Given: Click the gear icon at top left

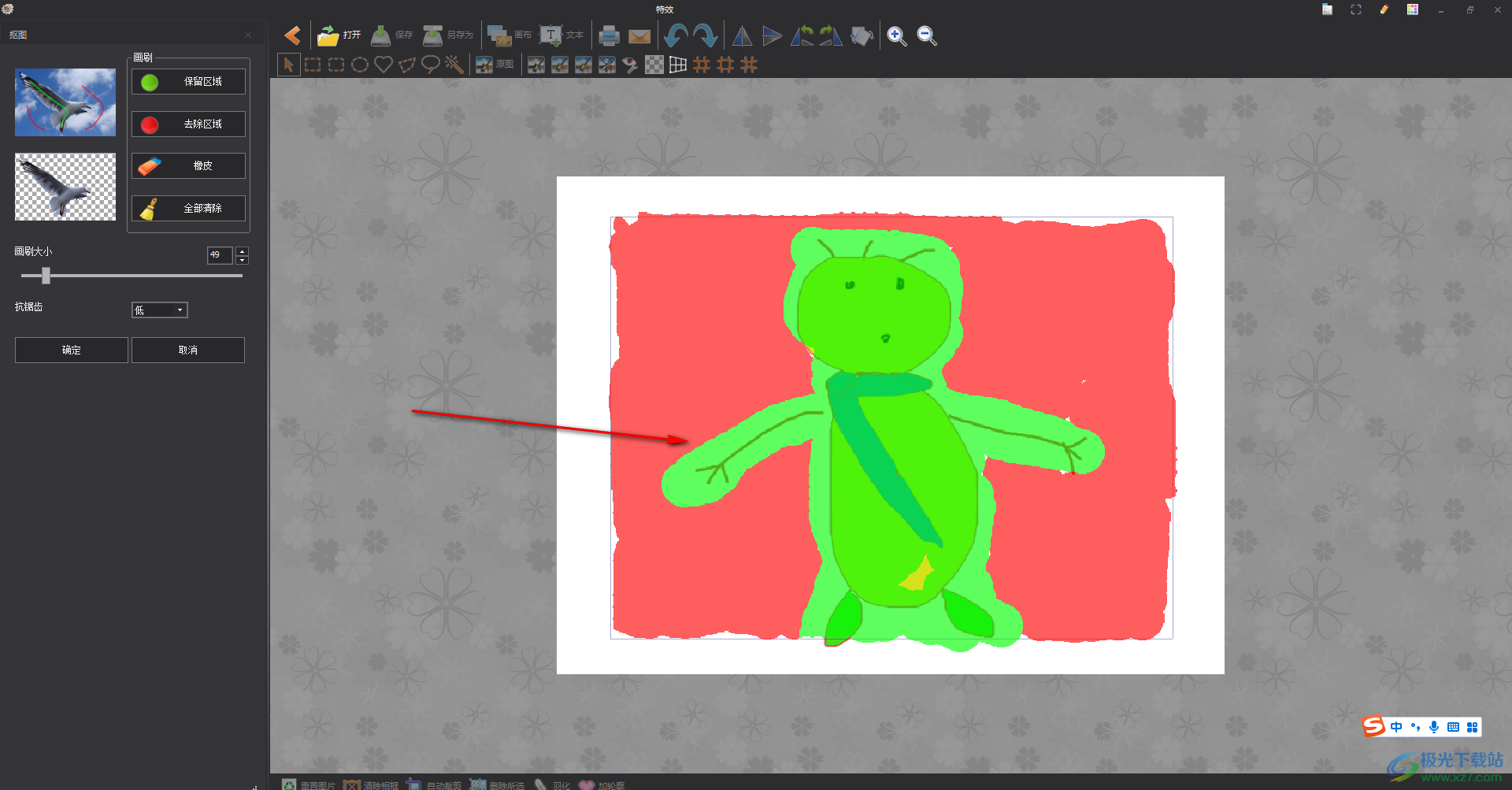Looking at the screenshot, I should [x=8, y=9].
